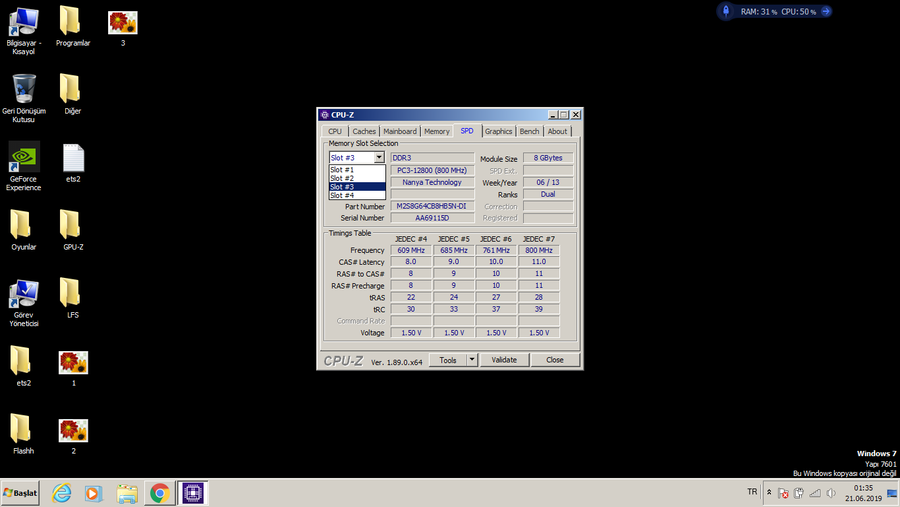Screen dimensions: 900x507
Task: Select the SPD tab
Action: click(467, 131)
